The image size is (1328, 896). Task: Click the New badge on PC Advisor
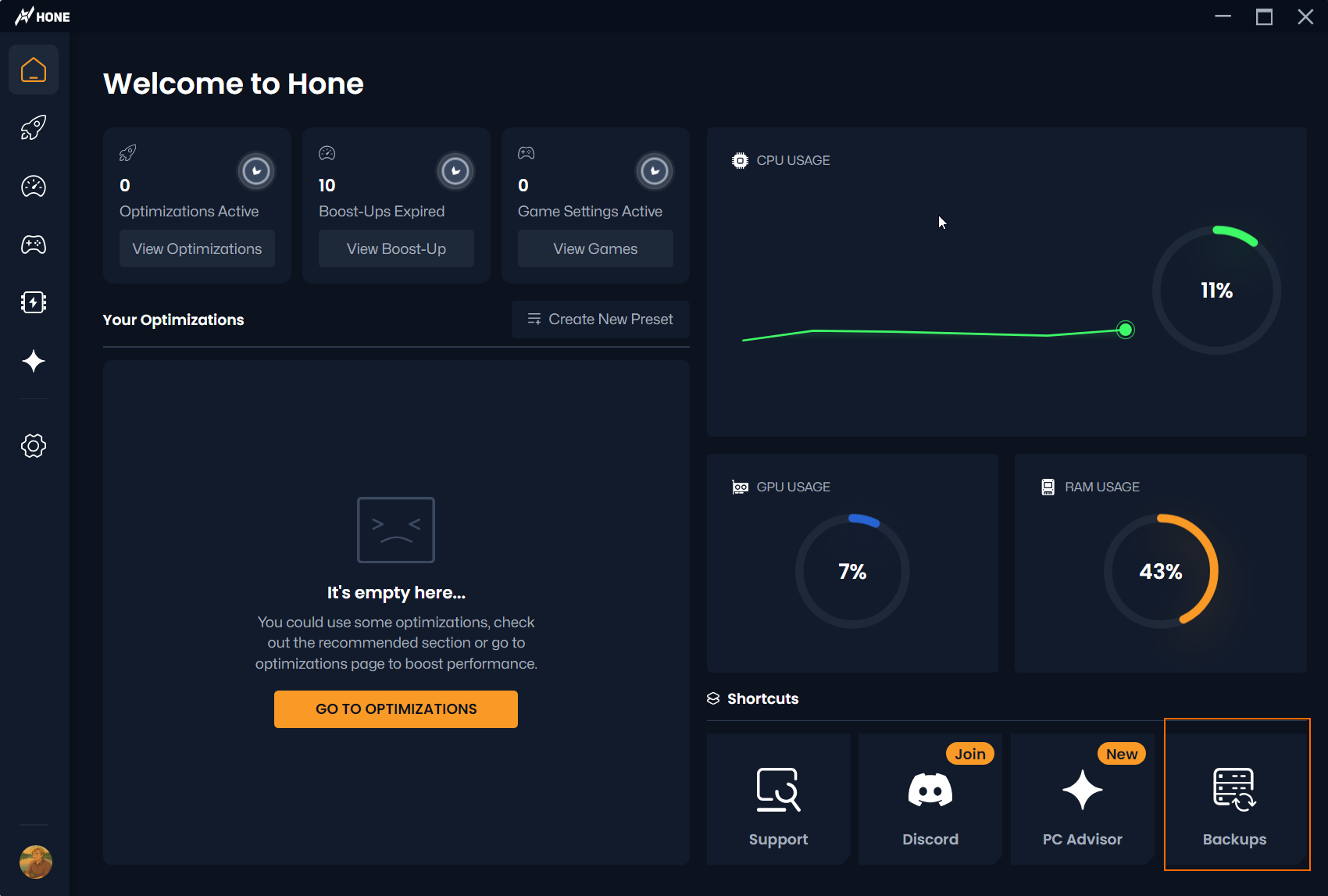[1122, 754]
